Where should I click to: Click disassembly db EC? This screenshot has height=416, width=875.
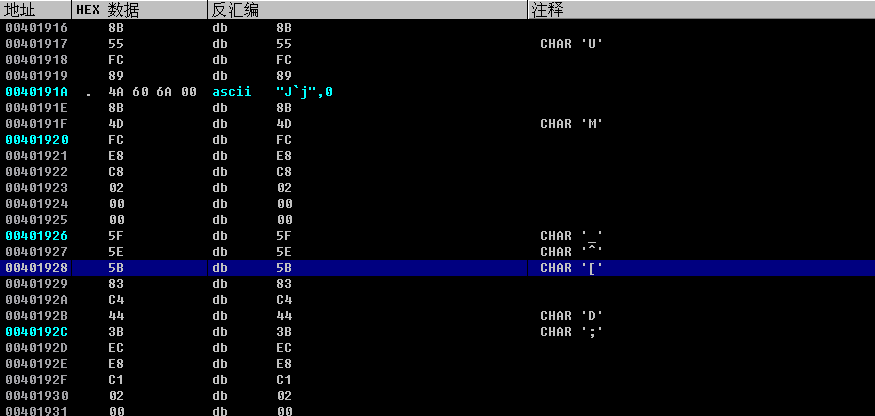252,348
